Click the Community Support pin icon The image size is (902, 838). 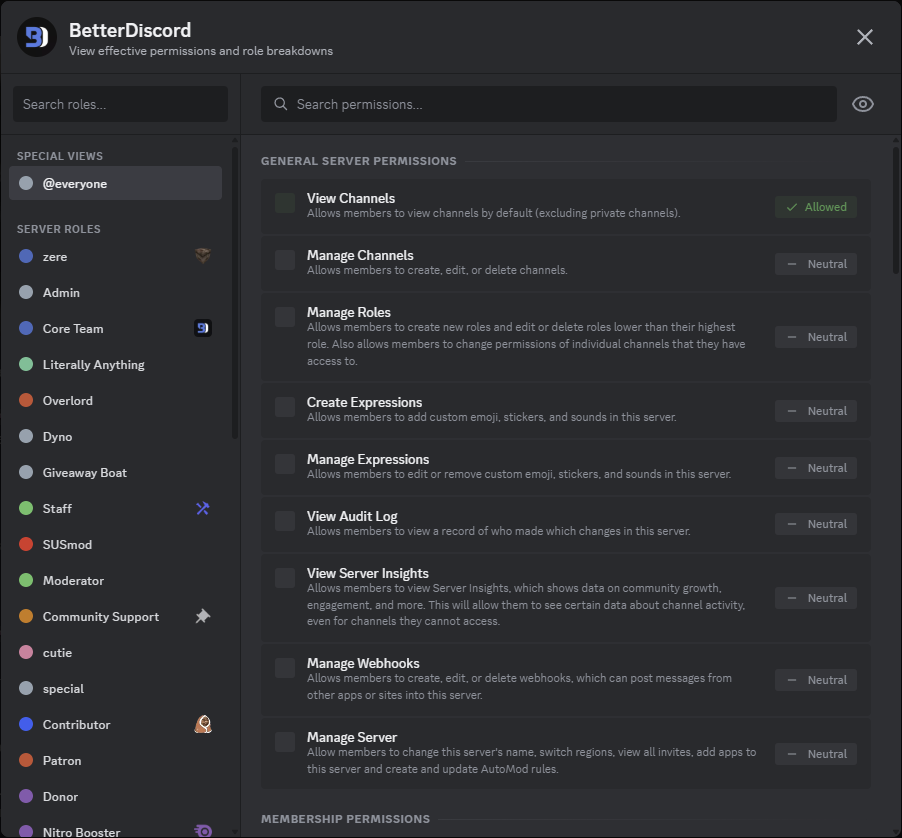click(202, 617)
